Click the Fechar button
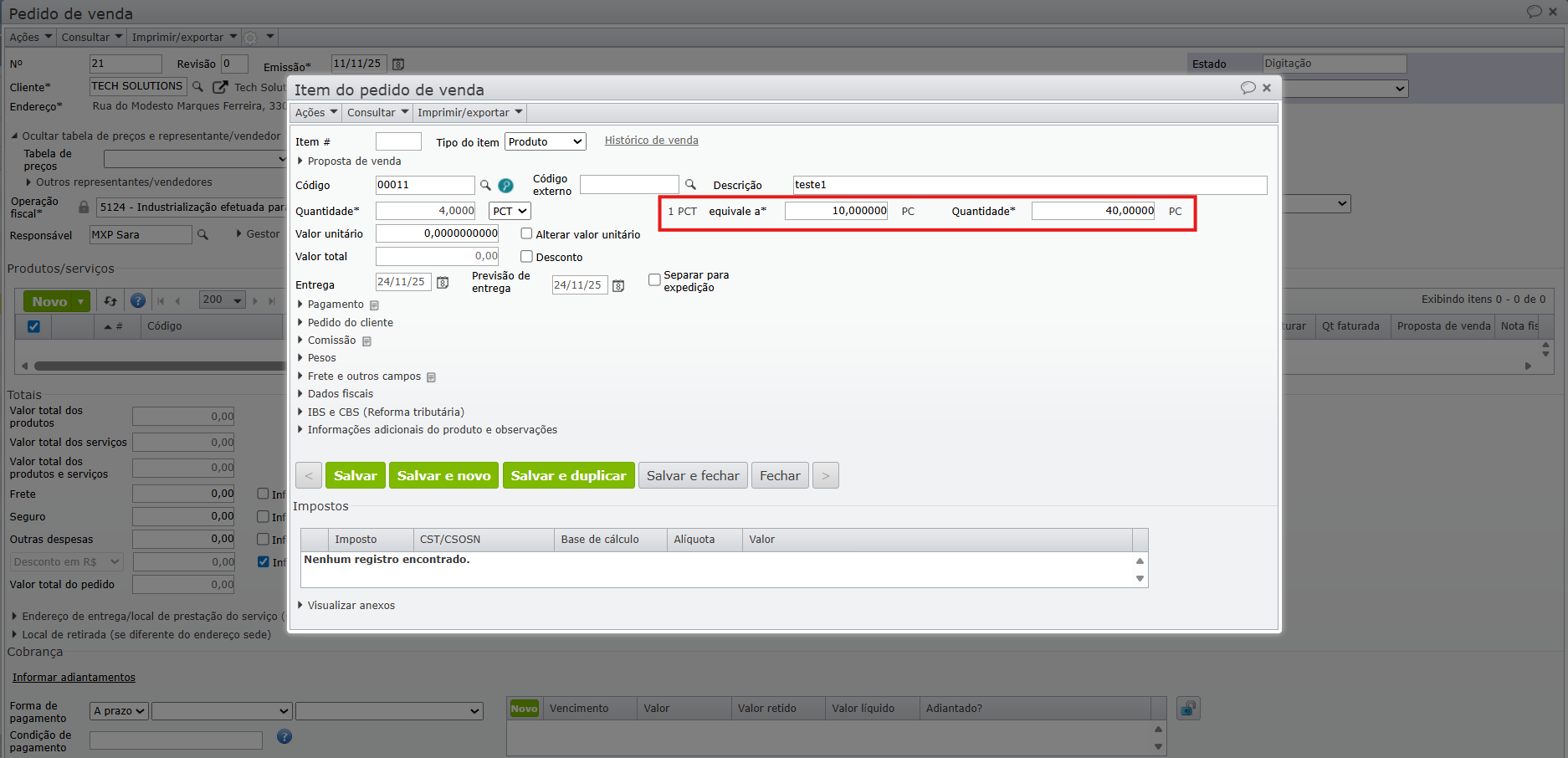The image size is (1568, 758). (x=780, y=475)
